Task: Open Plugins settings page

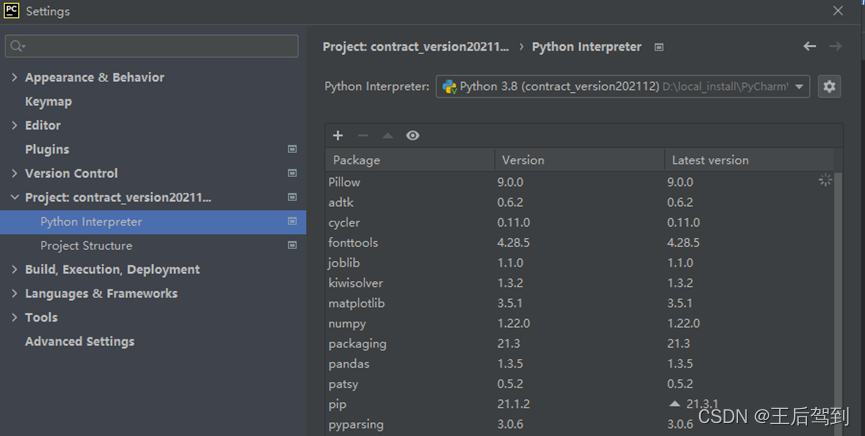Action: 47,150
